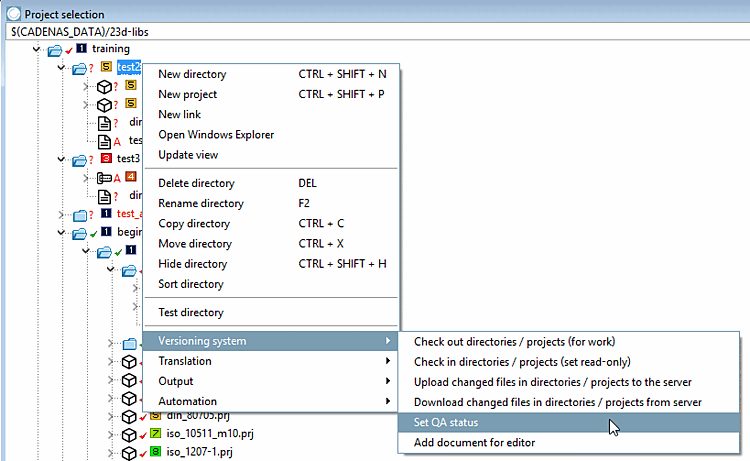Select 'Update view' menu entry
Image resolution: width=750 pixels, height=461 pixels.
(271, 154)
